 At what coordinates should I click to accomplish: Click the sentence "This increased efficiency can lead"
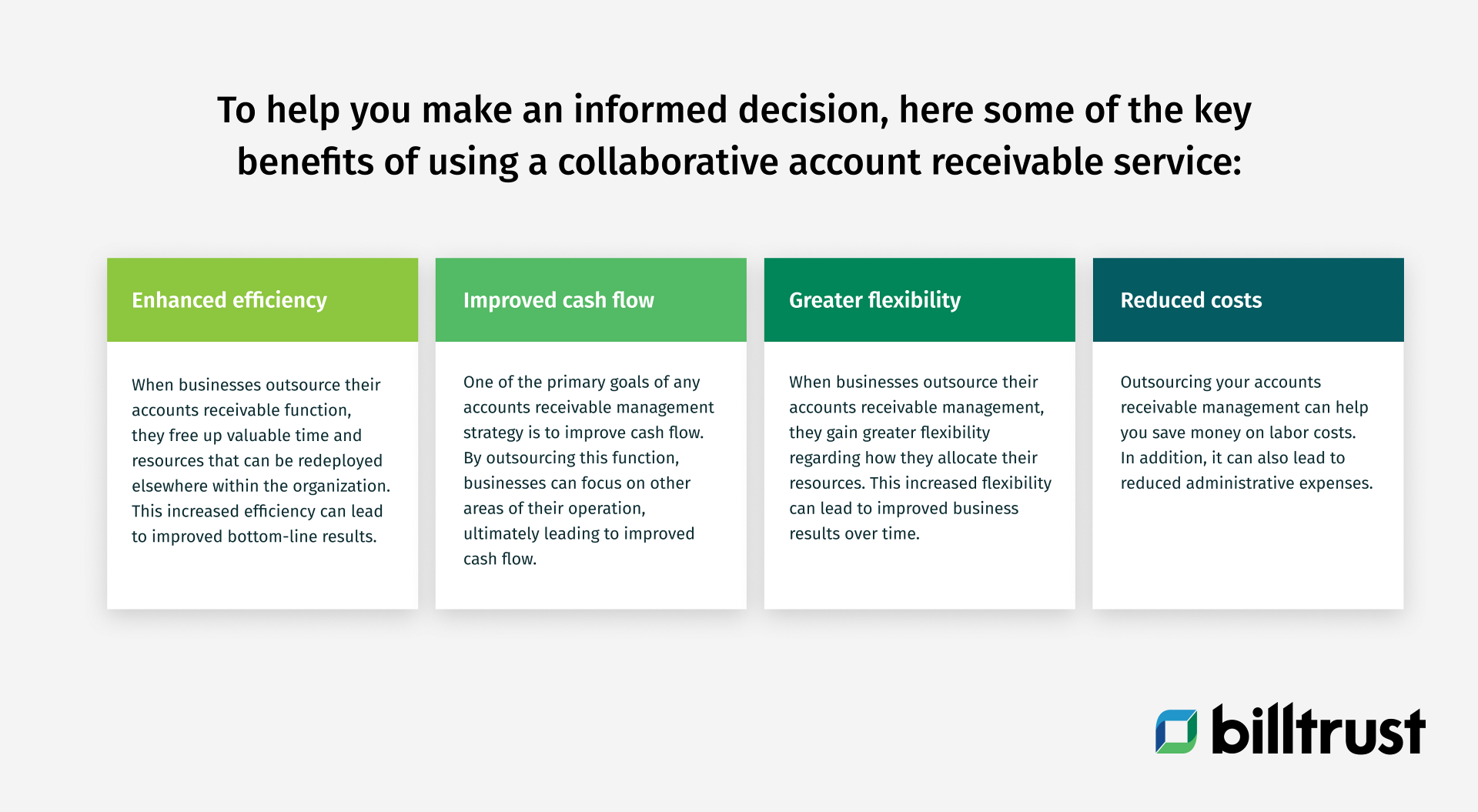(x=257, y=512)
